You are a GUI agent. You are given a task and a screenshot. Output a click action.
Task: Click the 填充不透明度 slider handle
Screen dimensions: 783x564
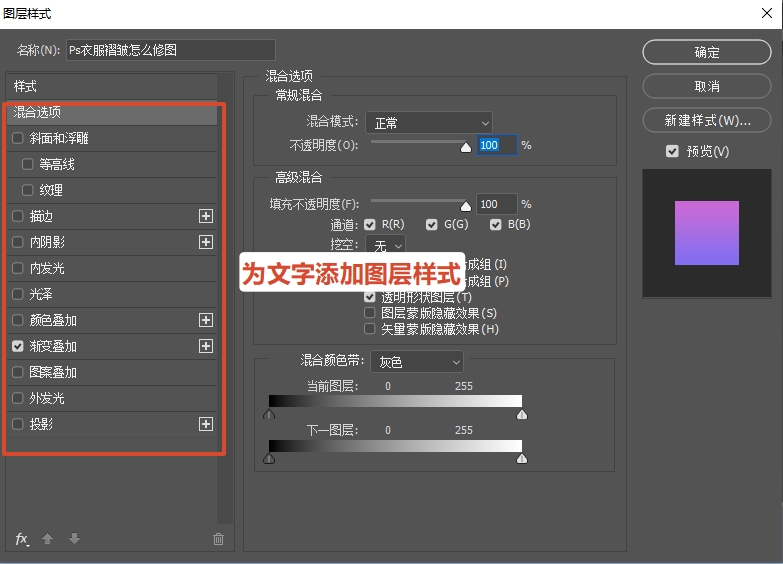pos(466,206)
